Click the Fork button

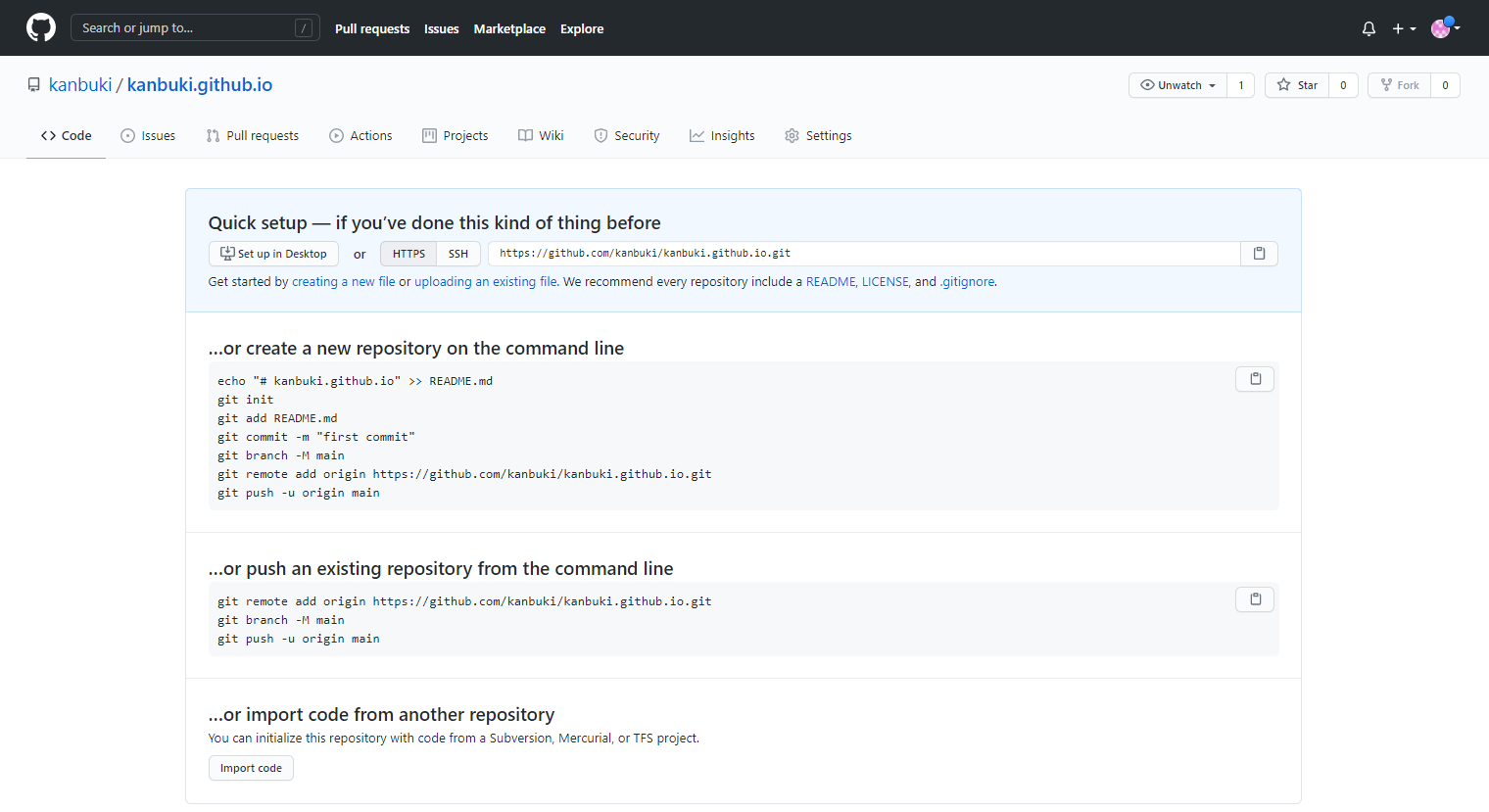(x=1399, y=85)
